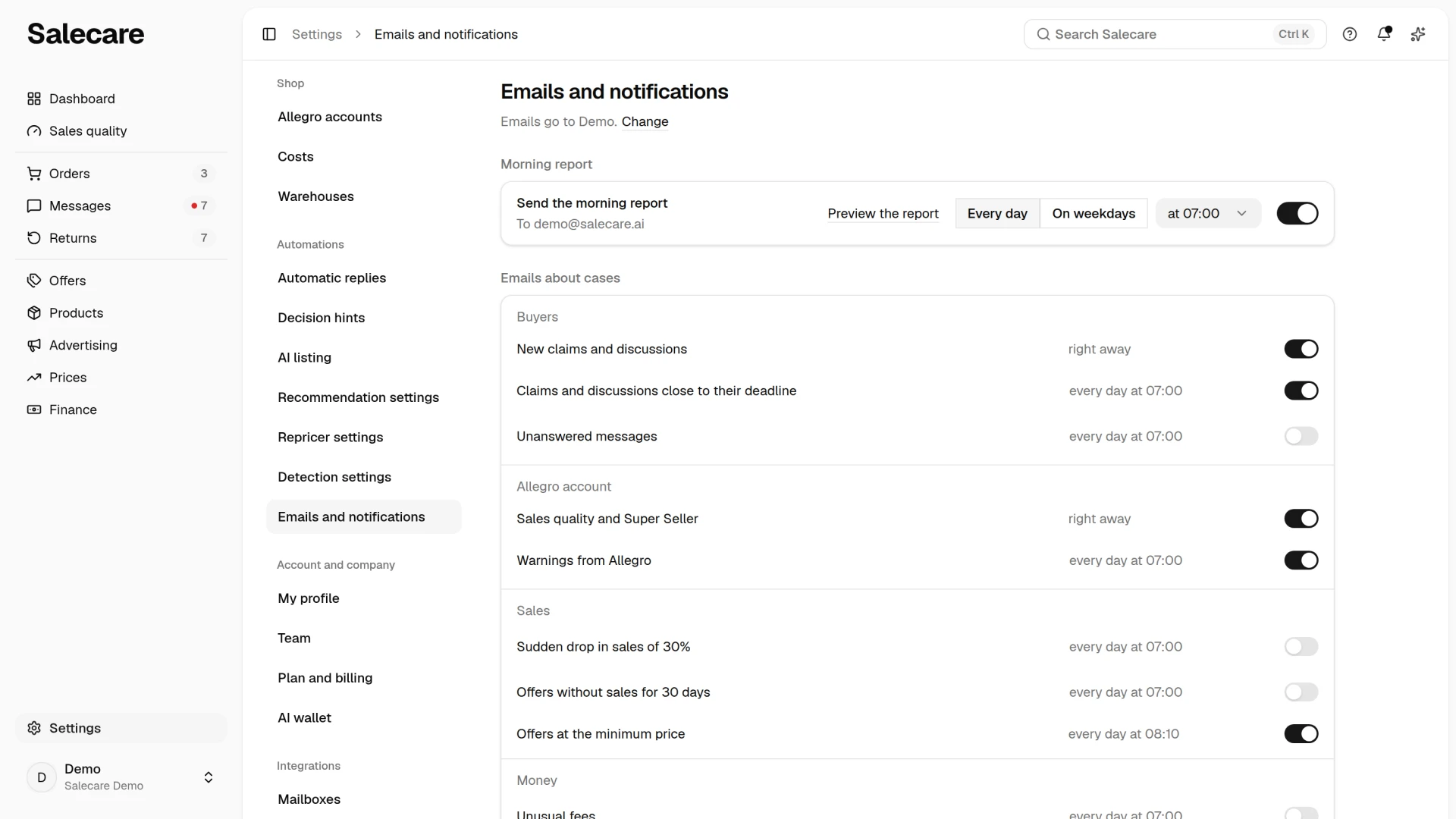This screenshot has height=819, width=1456.
Task: Select the On weekdays option
Action: [1094, 213]
